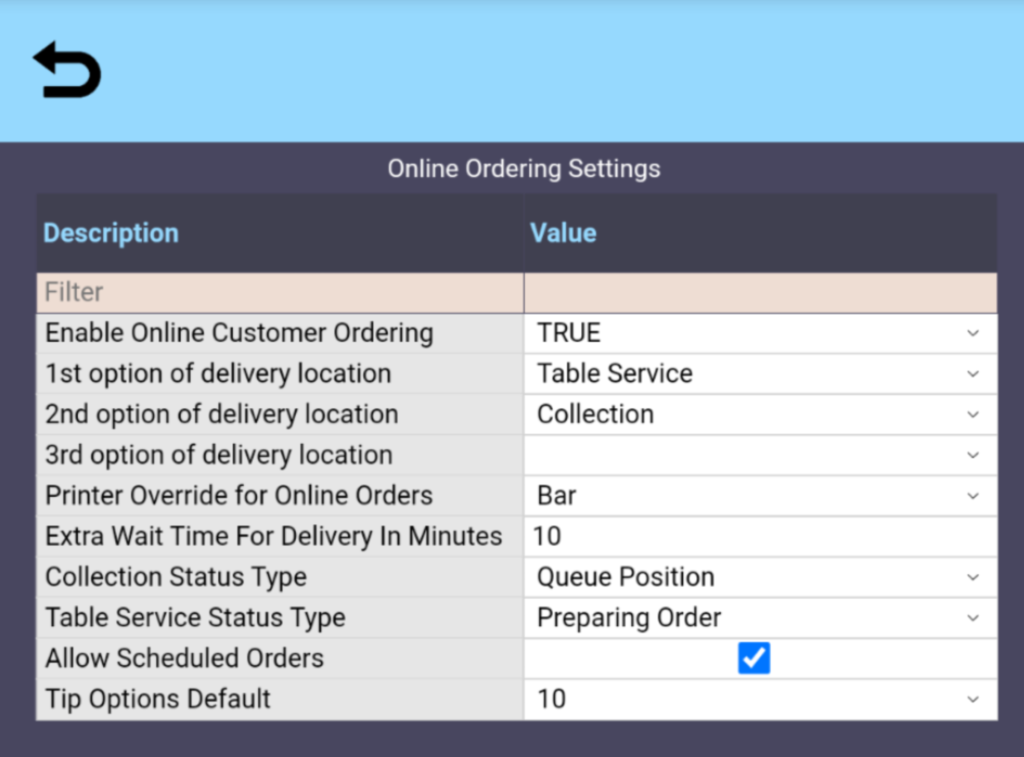Click the back arrow icon

coord(67,71)
